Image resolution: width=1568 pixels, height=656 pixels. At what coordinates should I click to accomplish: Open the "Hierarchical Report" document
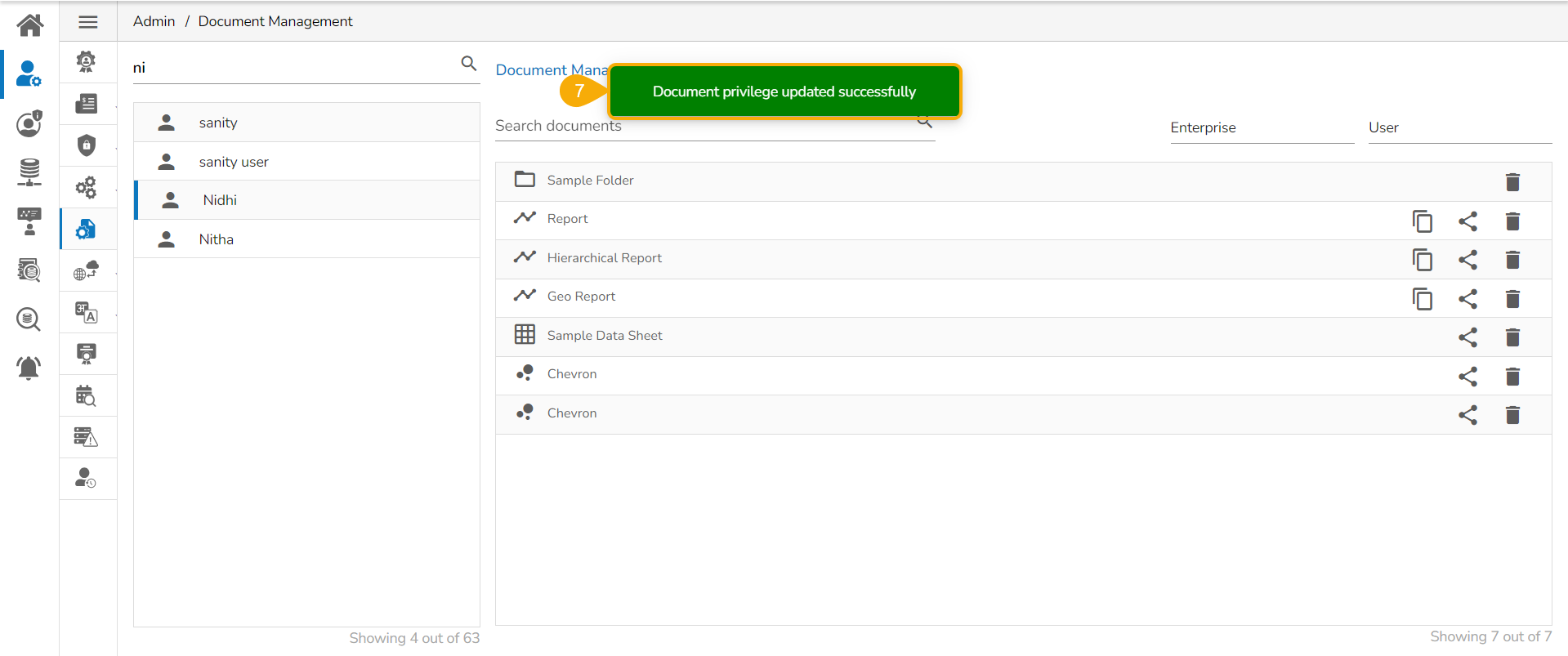(x=1023, y=260)
